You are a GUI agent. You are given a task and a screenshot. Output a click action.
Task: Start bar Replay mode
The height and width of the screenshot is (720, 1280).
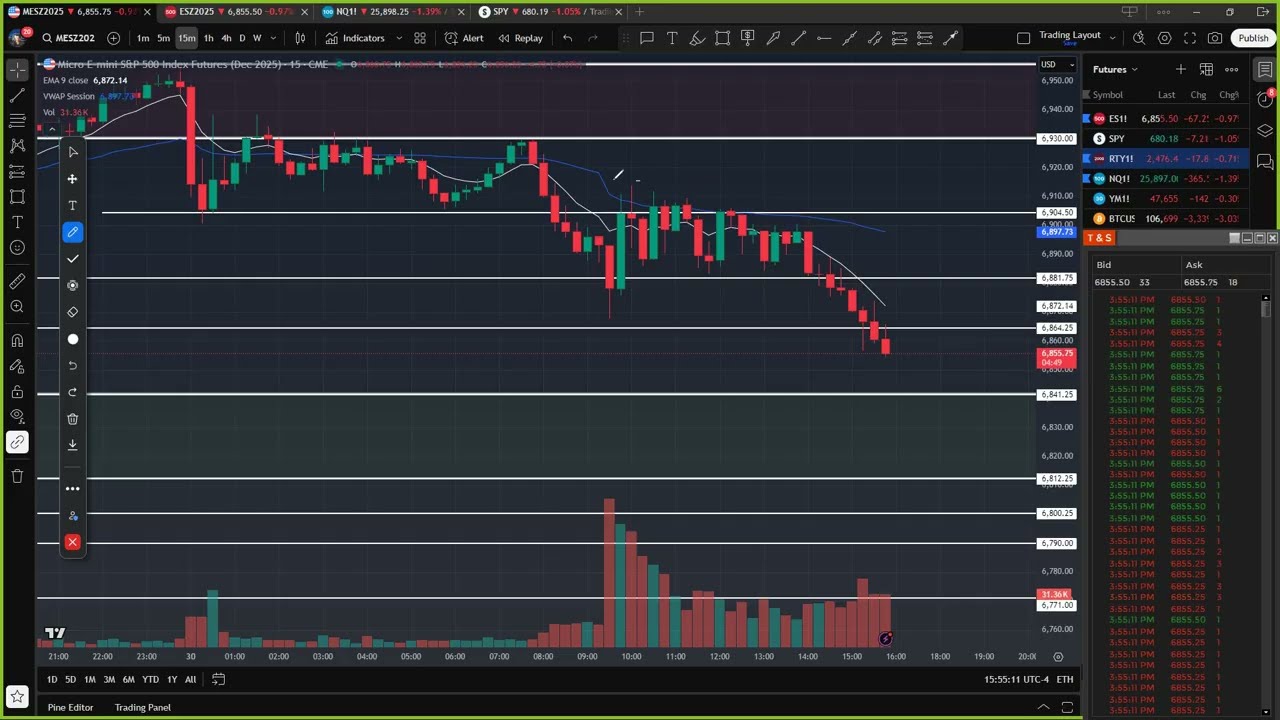(x=520, y=38)
